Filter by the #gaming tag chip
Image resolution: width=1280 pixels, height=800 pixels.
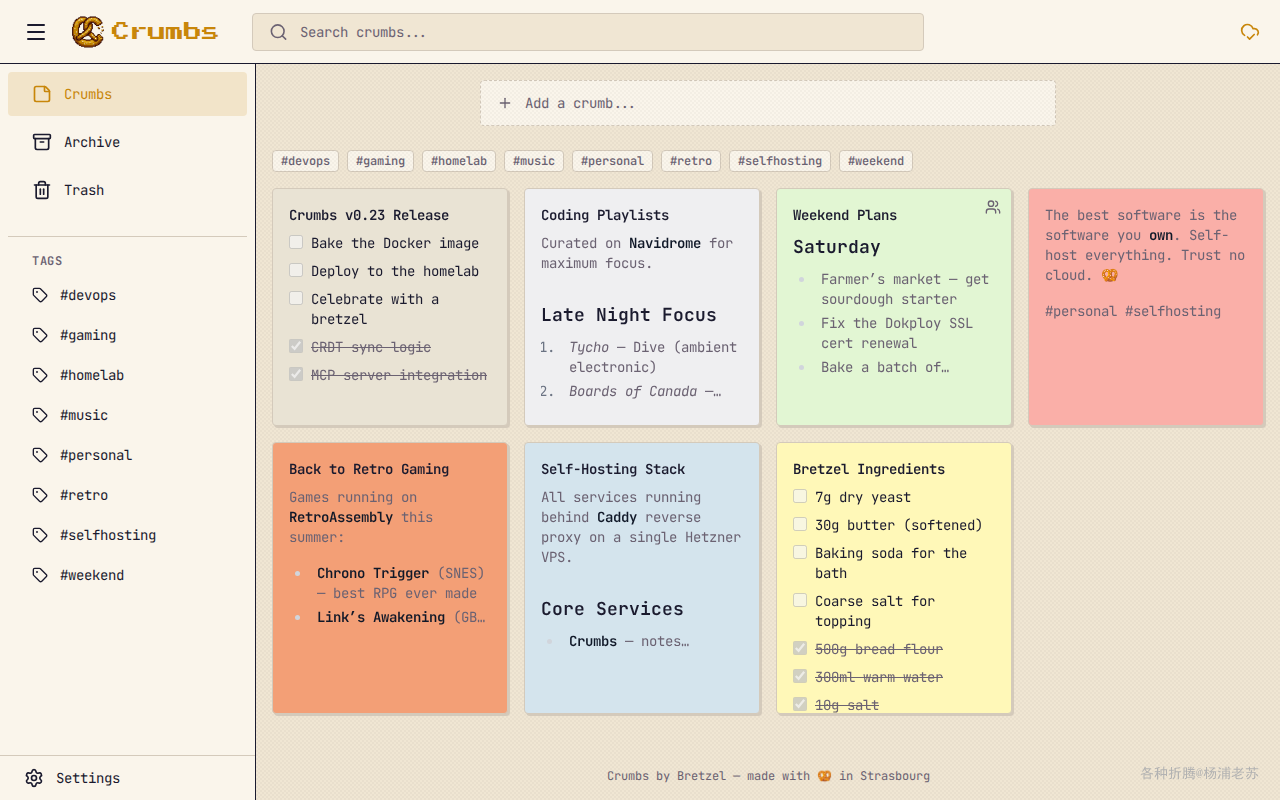tap(381, 161)
